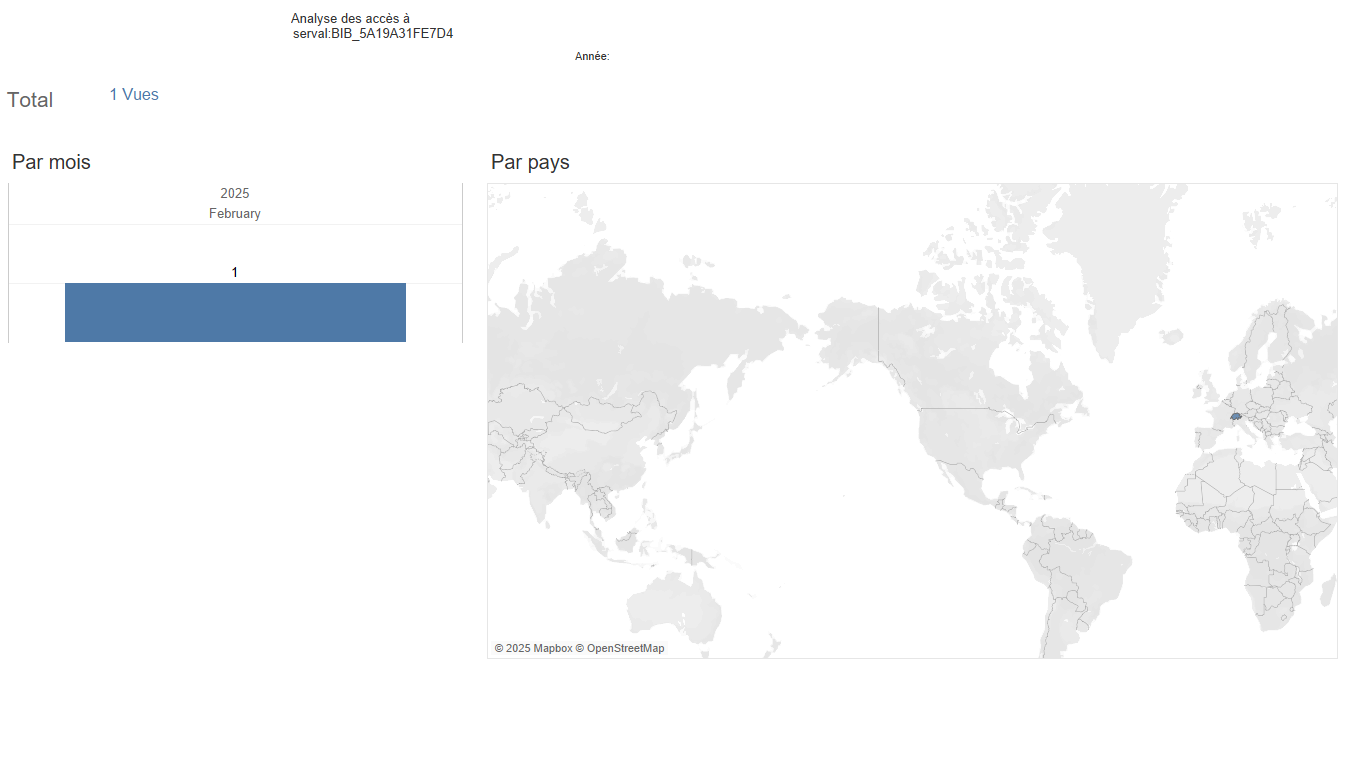This screenshot has height=768, width=1366.
Task: Select the February month header
Action: coord(235,213)
